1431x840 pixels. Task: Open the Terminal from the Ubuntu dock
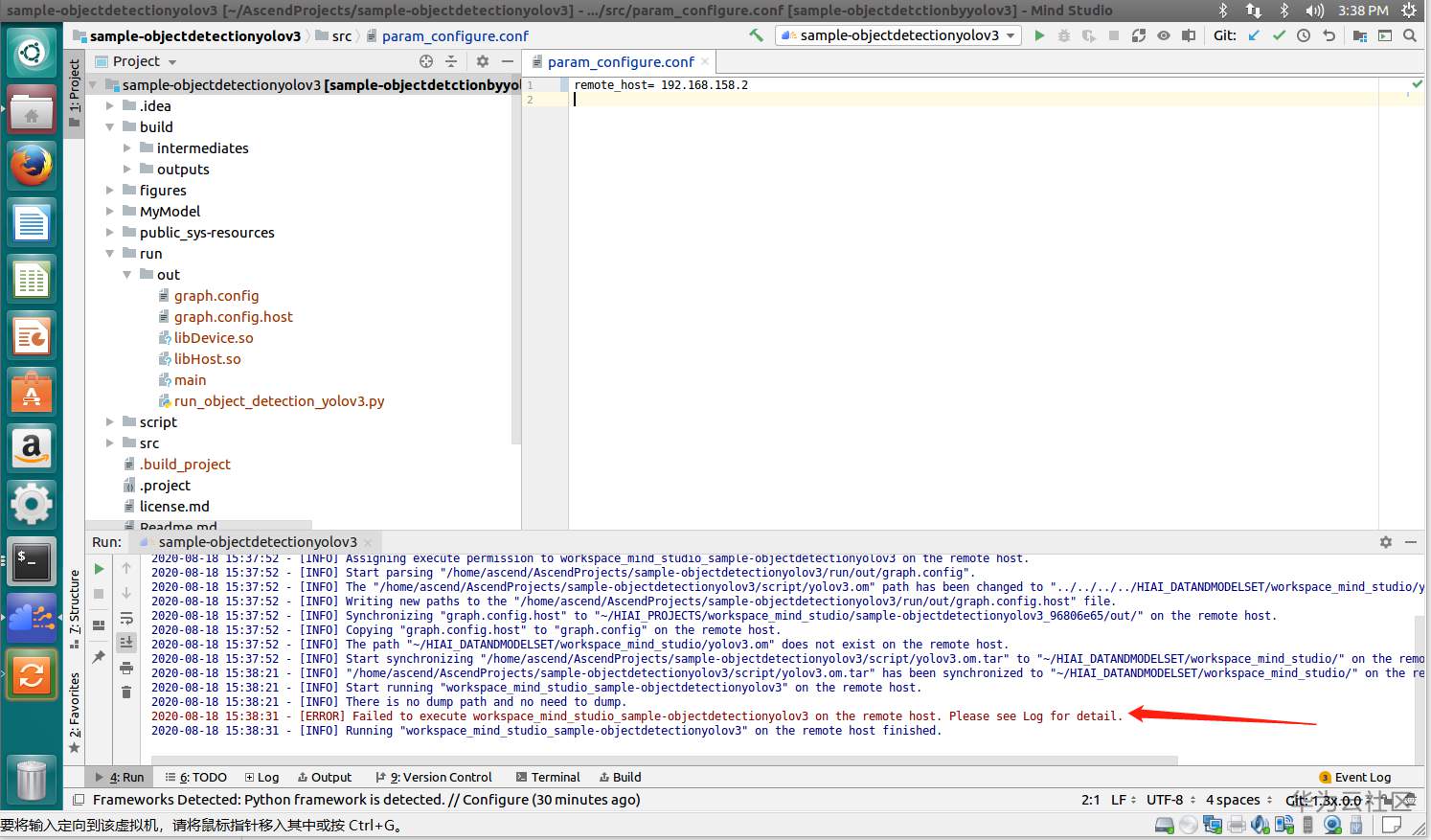point(32,562)
